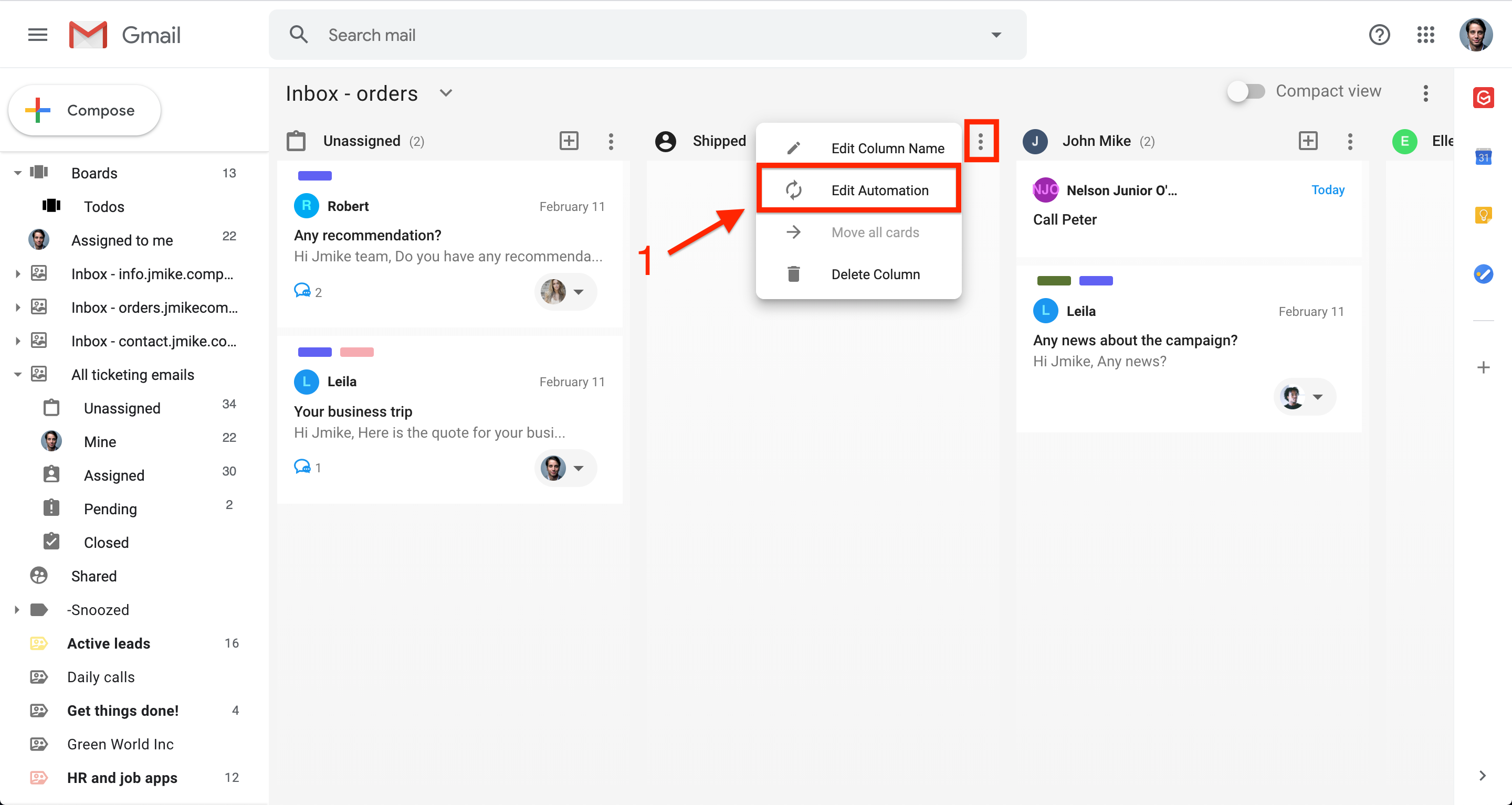Toggle the Compact view switch
The image size is (1512, 805).
pos(1246,91)
